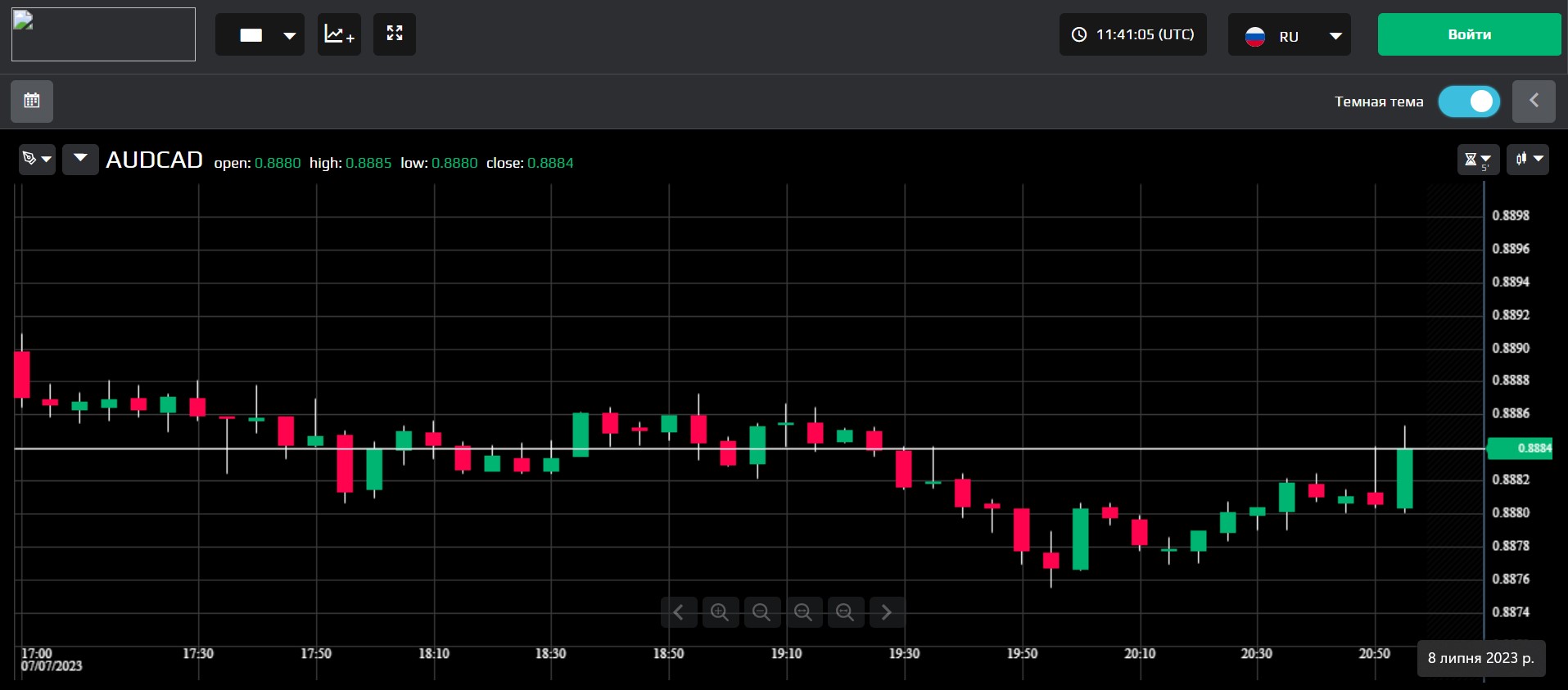Click the low value 0.8880
The width and height of the screenshot is (1568, 690).
click(454, 163)
